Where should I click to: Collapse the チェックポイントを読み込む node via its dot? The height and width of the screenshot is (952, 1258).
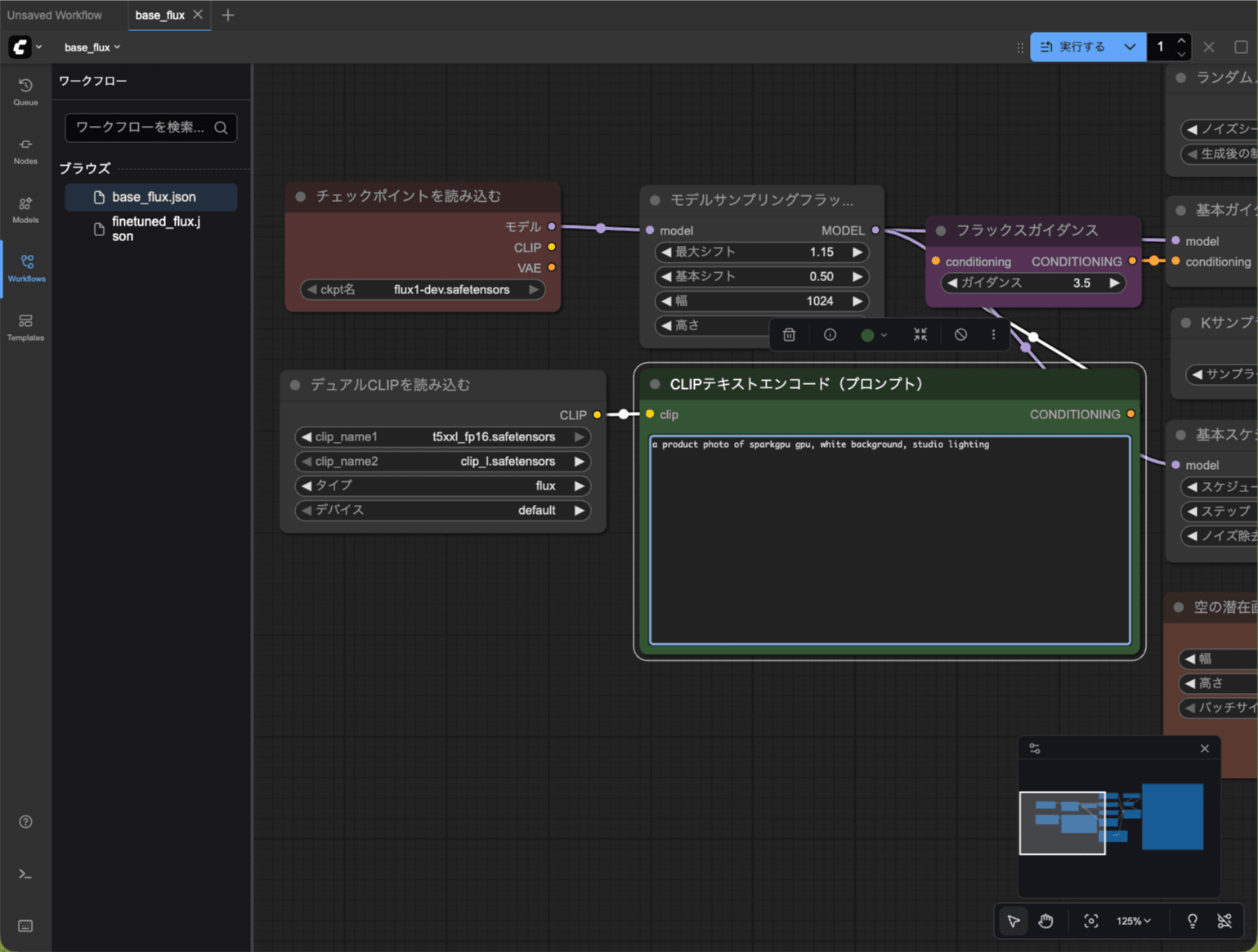[301, 196]
